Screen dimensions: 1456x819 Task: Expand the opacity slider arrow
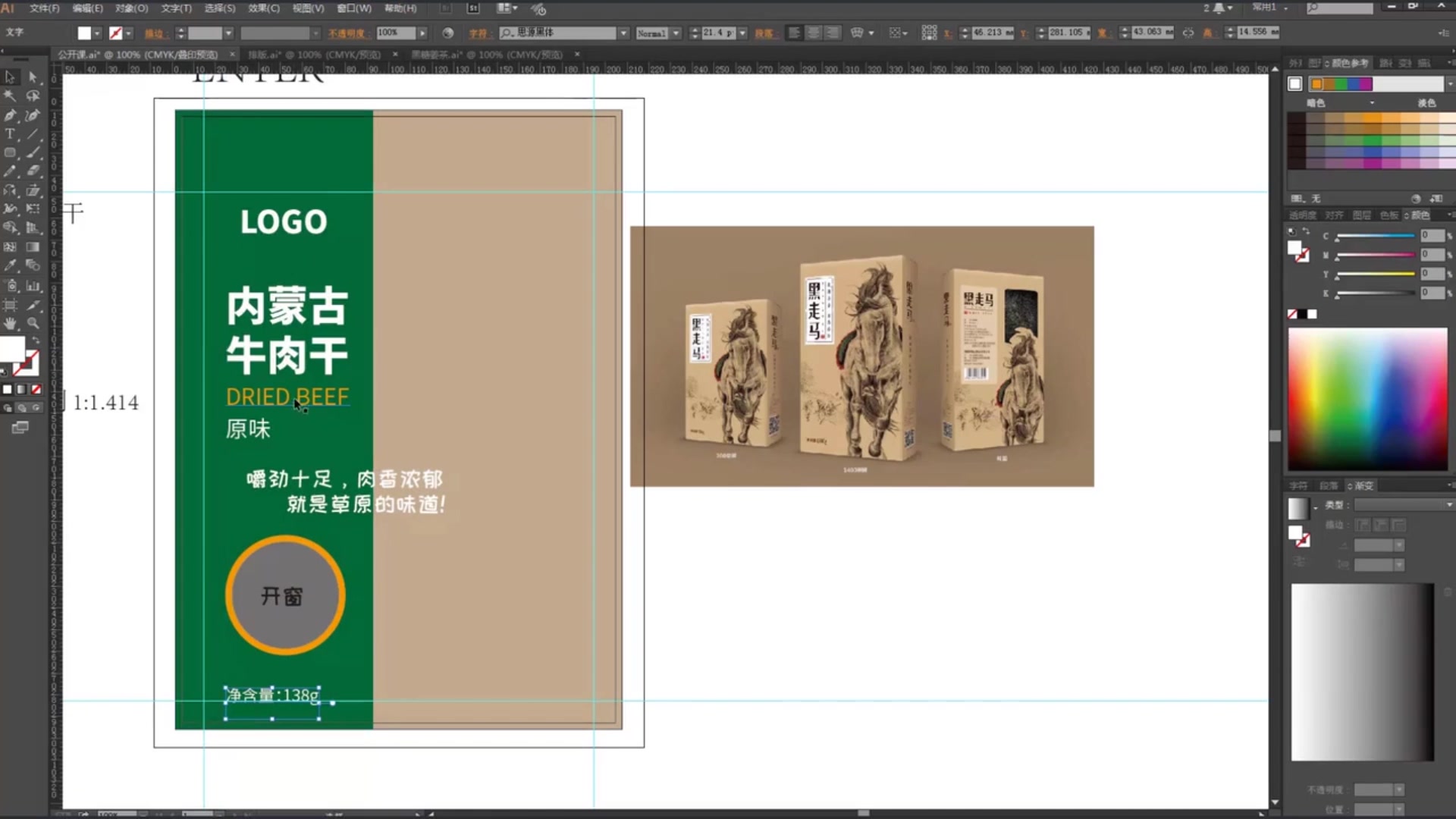pyautogui.click(x=422, y=33)
